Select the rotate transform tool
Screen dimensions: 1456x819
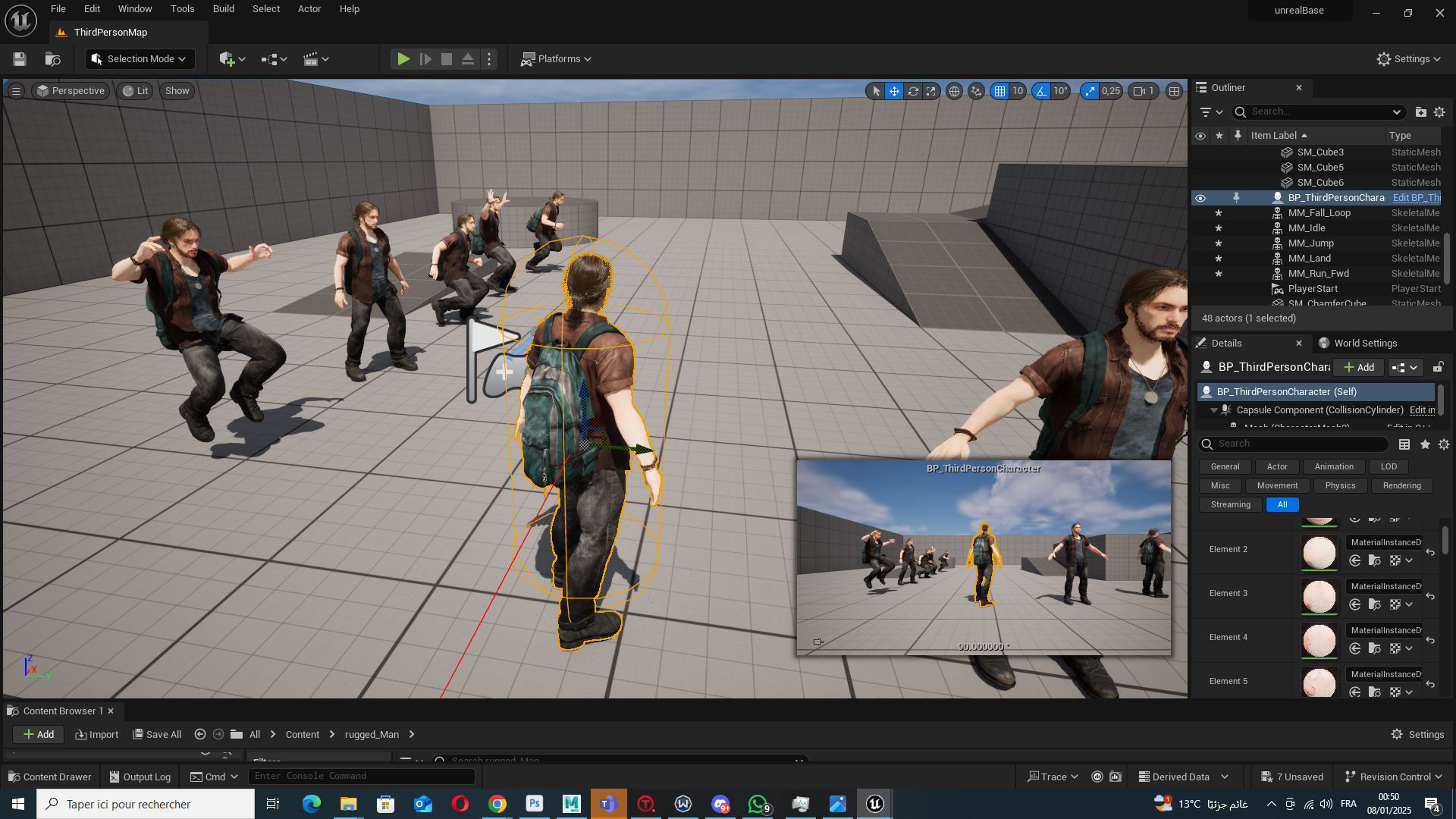[913, 91]
